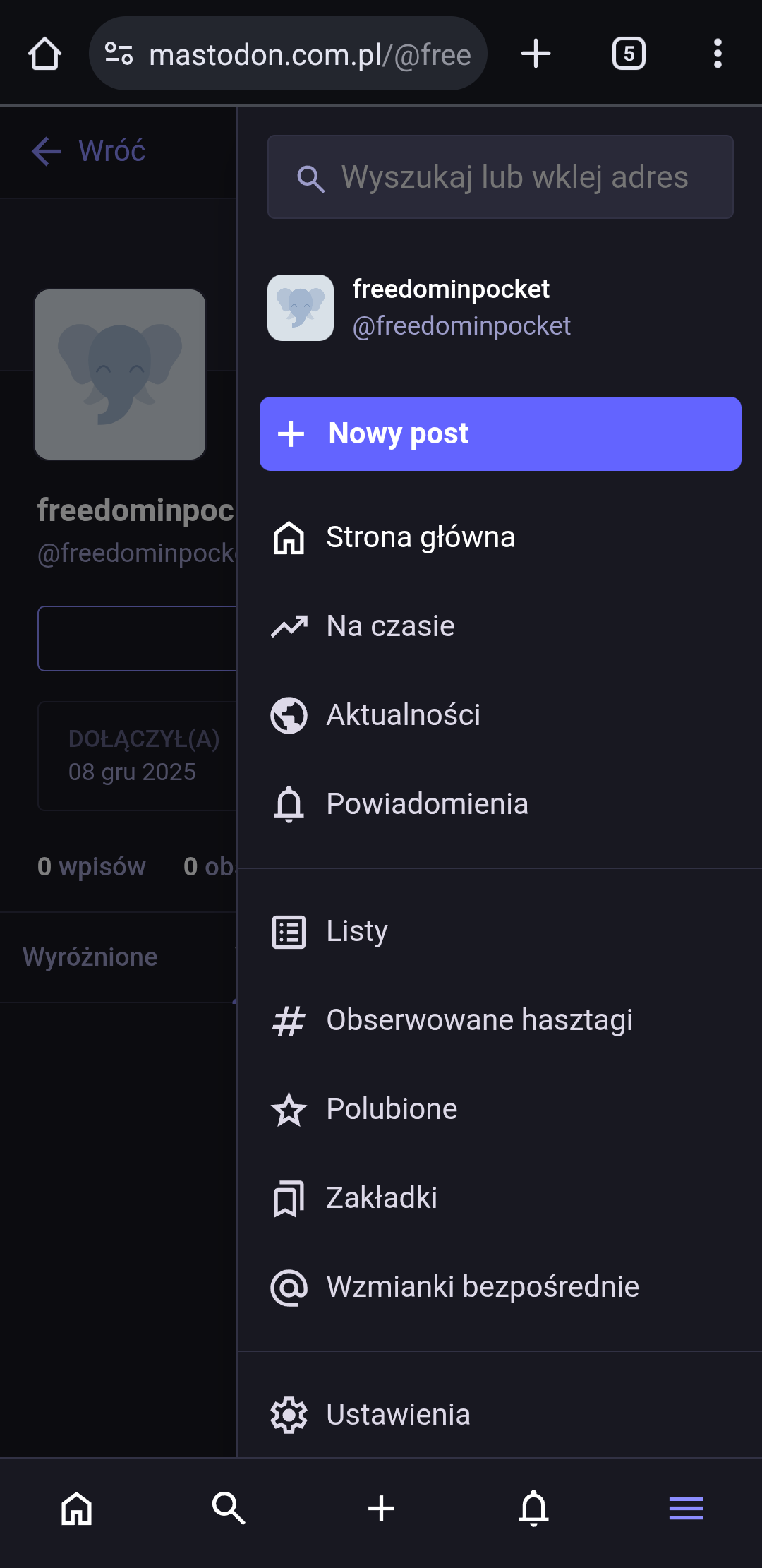
Task: Click the Wróć back link
Action: [89, 151]
